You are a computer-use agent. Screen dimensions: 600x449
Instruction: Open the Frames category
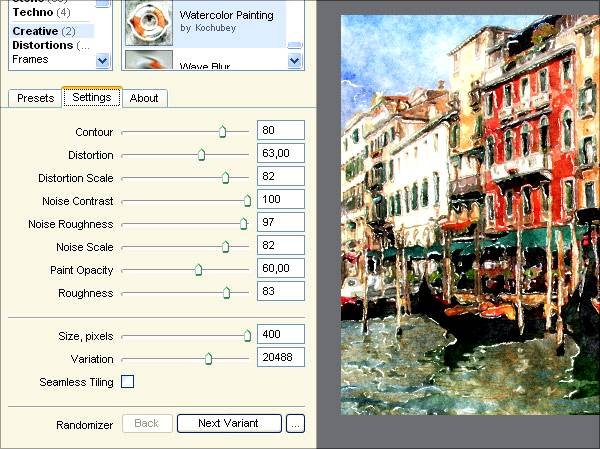point(30,59)
